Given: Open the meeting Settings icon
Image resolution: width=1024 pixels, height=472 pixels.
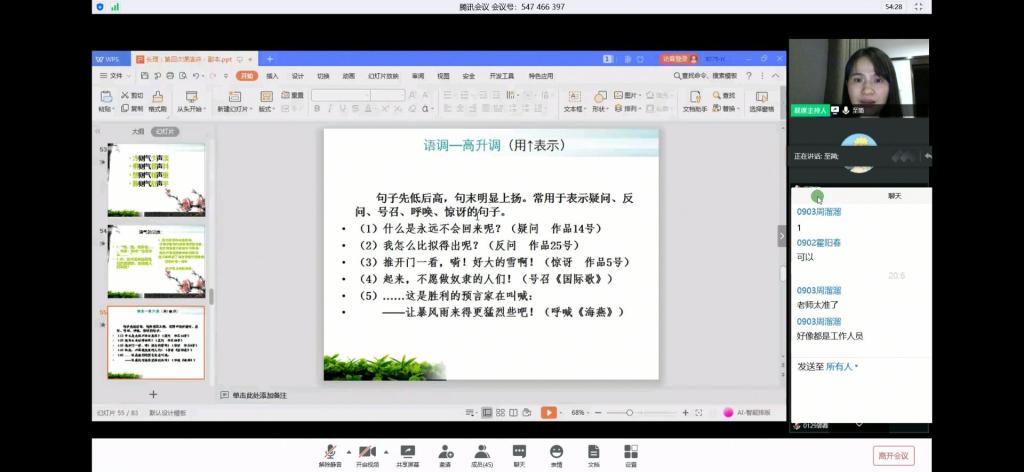Looking at the screenshot, I should pyautogui.click(x=630, y=452).
